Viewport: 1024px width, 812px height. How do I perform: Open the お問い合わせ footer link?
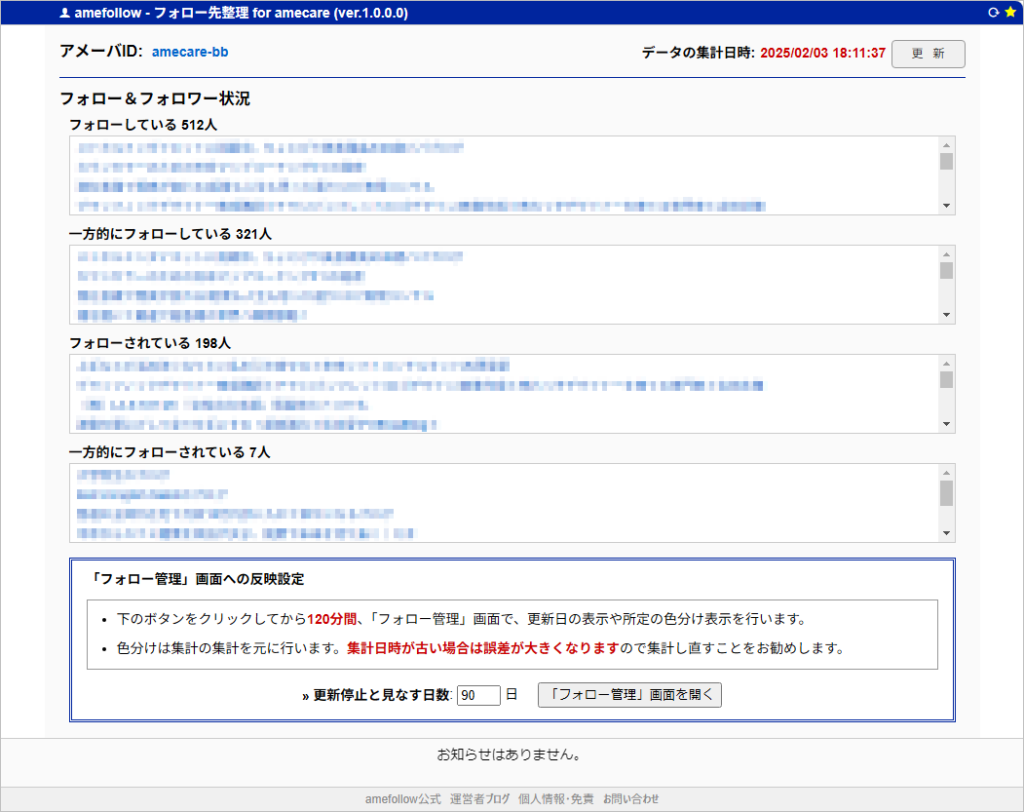(x=631, y=799)
